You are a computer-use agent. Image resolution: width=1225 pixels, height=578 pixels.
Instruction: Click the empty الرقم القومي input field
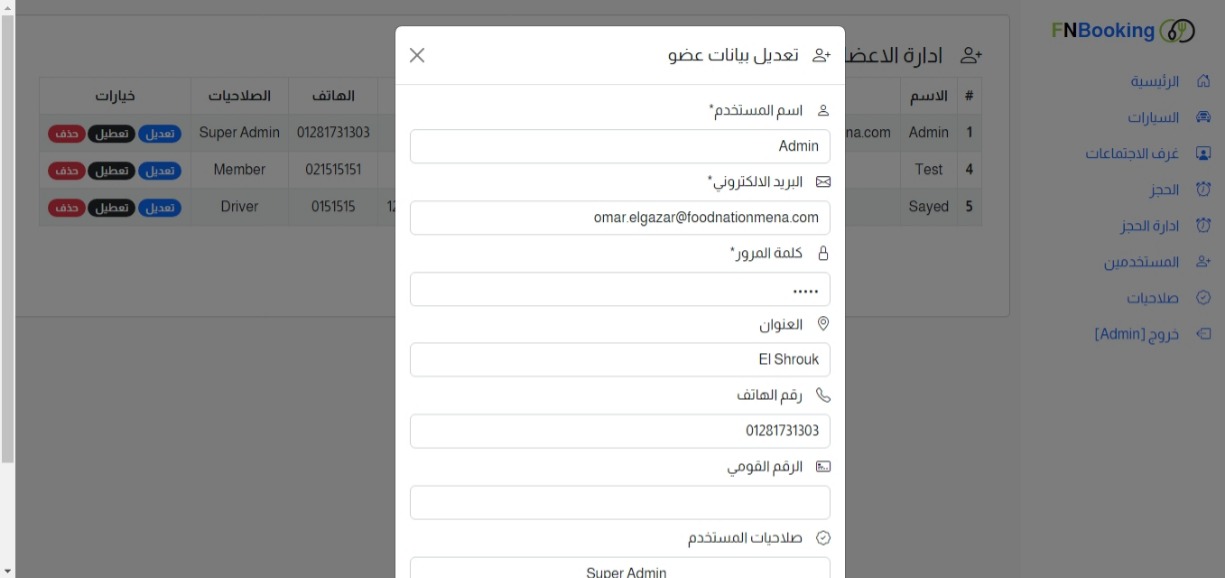[620, 503]
